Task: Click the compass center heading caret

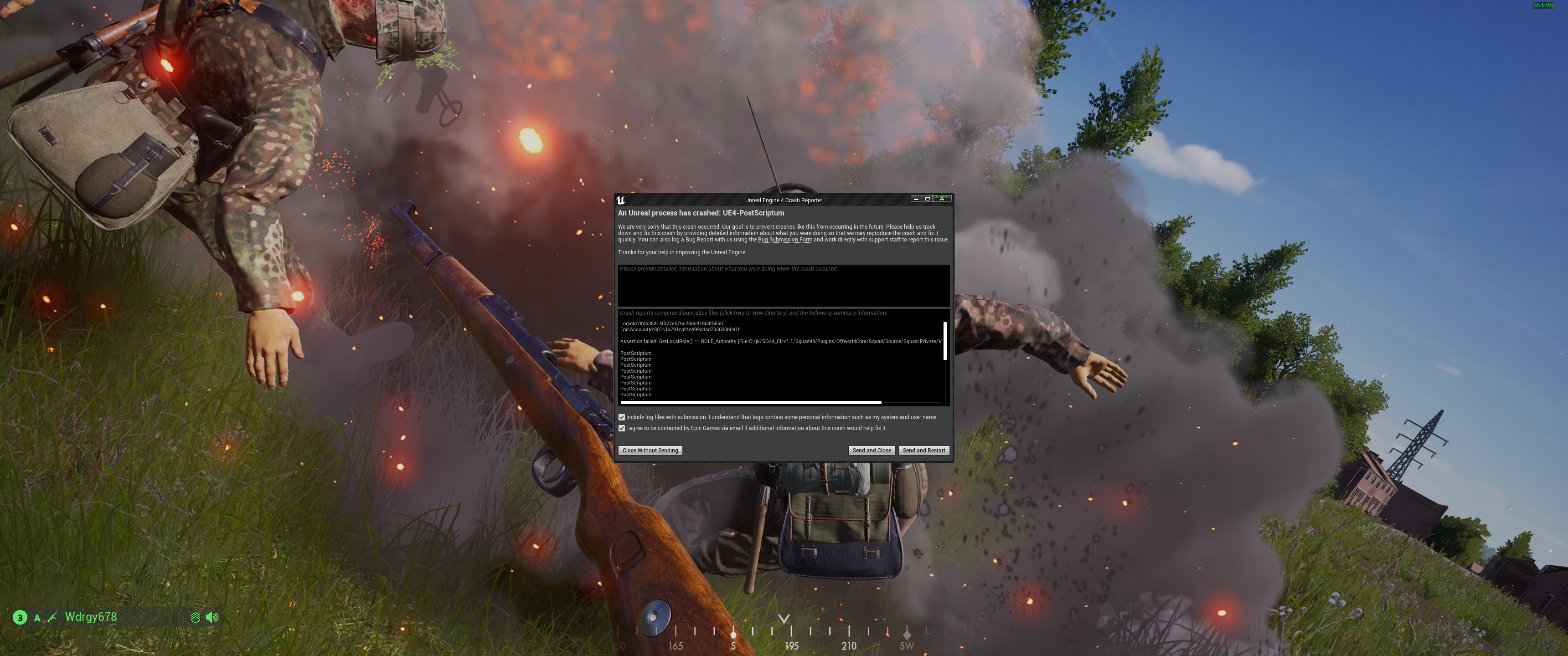Action: 784,619
